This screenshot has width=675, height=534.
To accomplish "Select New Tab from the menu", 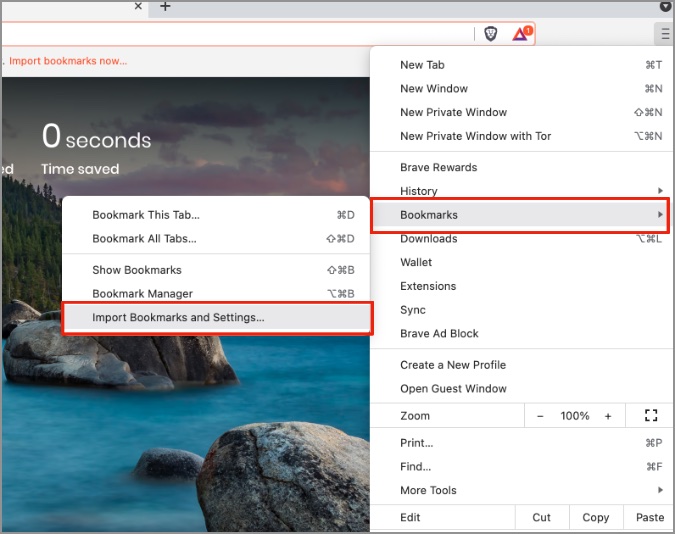I will click(x=522, y=65).
